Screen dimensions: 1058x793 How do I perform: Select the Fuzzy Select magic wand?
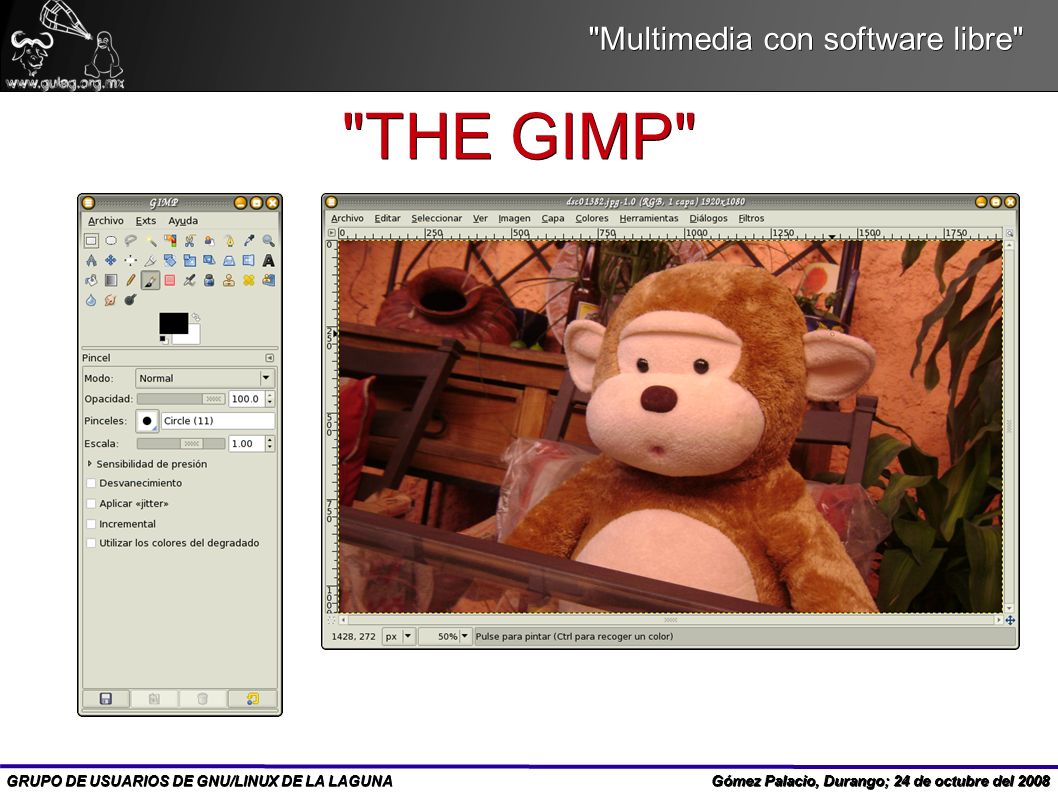coord(150,240)
